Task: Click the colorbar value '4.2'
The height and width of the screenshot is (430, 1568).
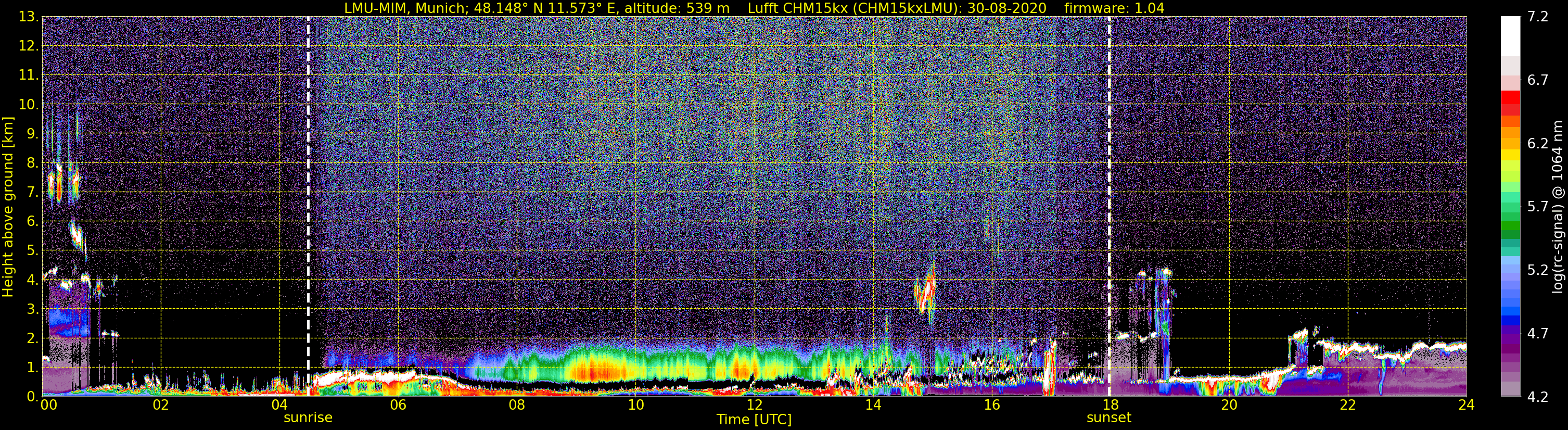Action: pos(1538,397)
